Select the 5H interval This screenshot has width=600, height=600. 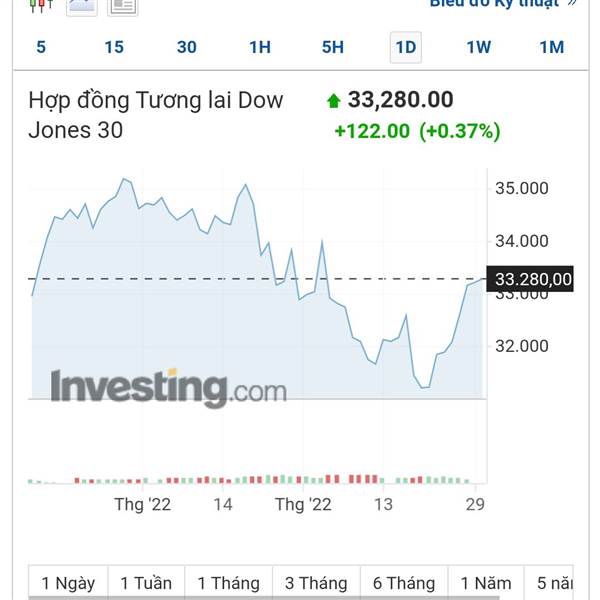pos(333,47)
